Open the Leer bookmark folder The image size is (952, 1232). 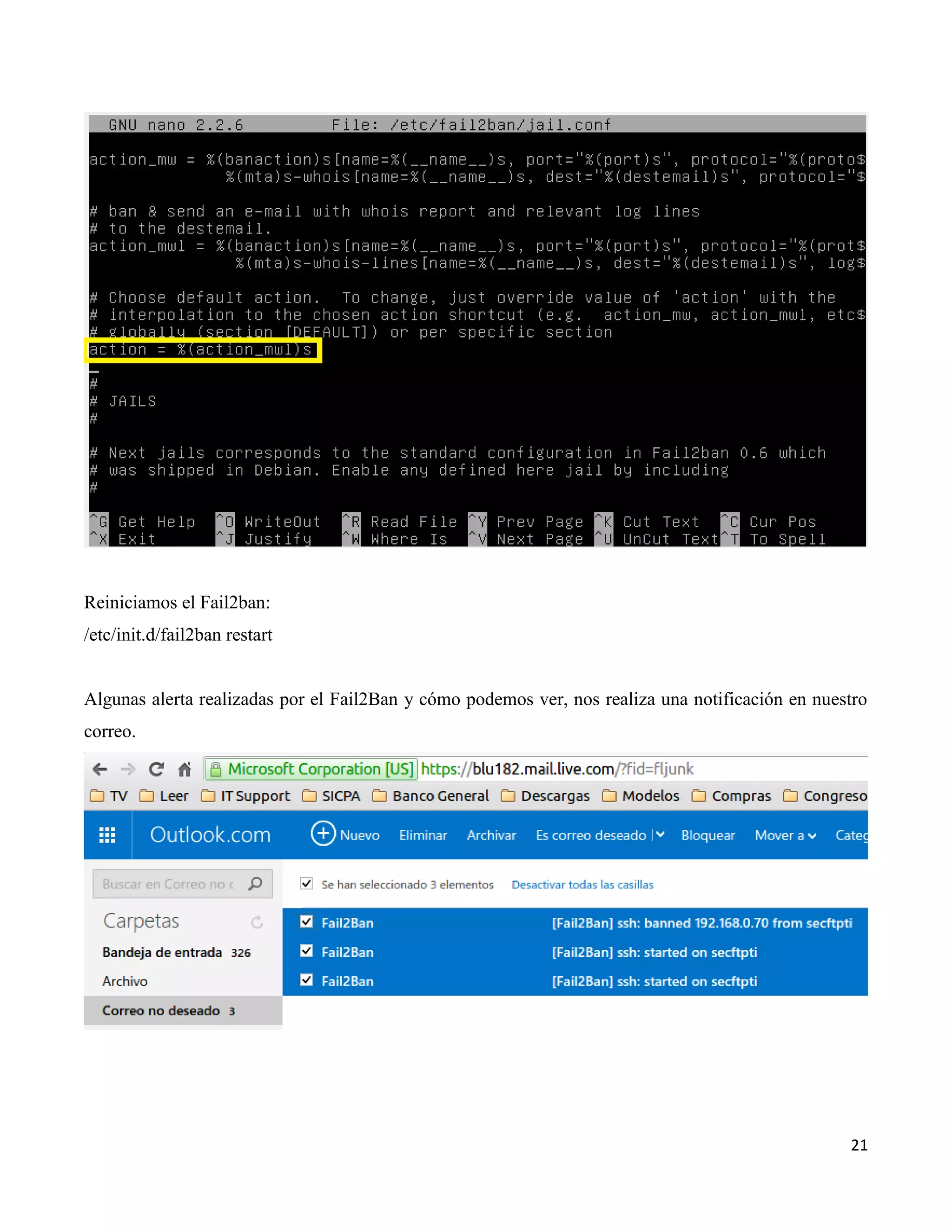tap(164, 796)
